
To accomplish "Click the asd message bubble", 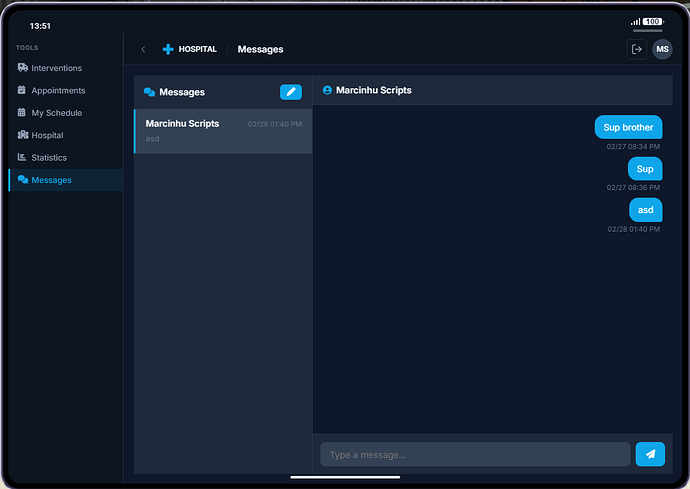I will 645,210.
